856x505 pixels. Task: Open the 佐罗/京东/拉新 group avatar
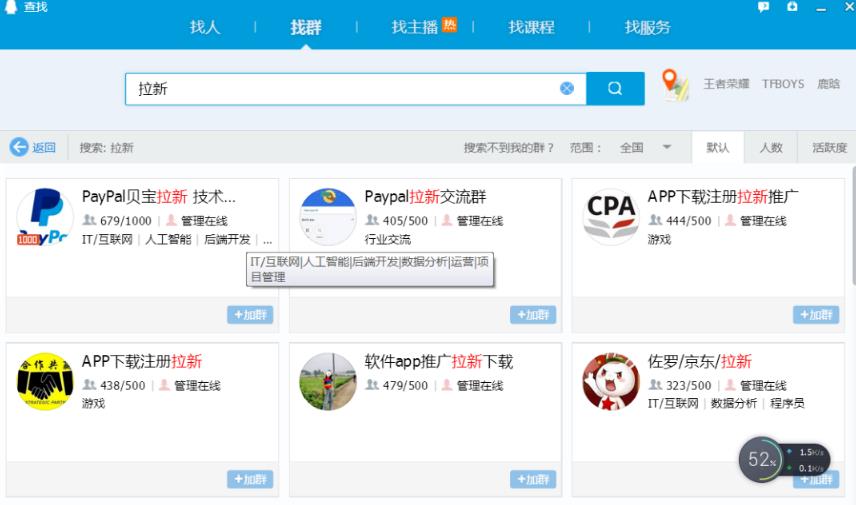[611, 381]
